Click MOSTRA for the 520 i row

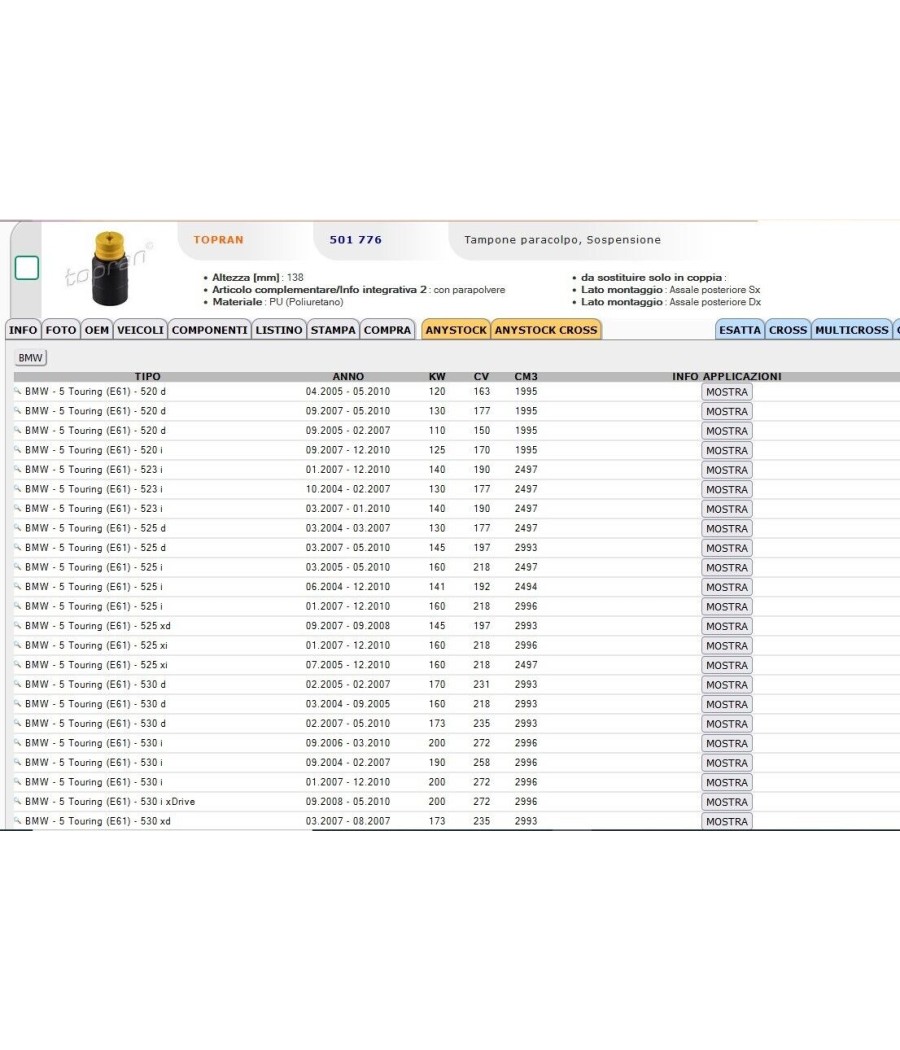pos(727,451)
